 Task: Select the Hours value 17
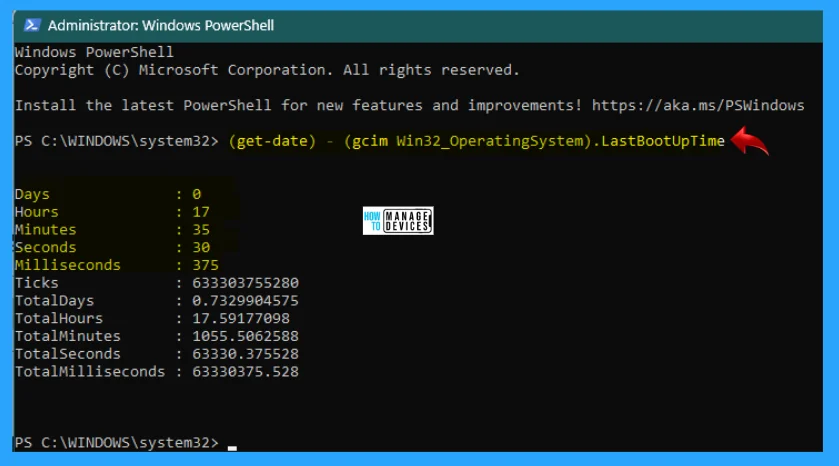[x=201, y=212]
